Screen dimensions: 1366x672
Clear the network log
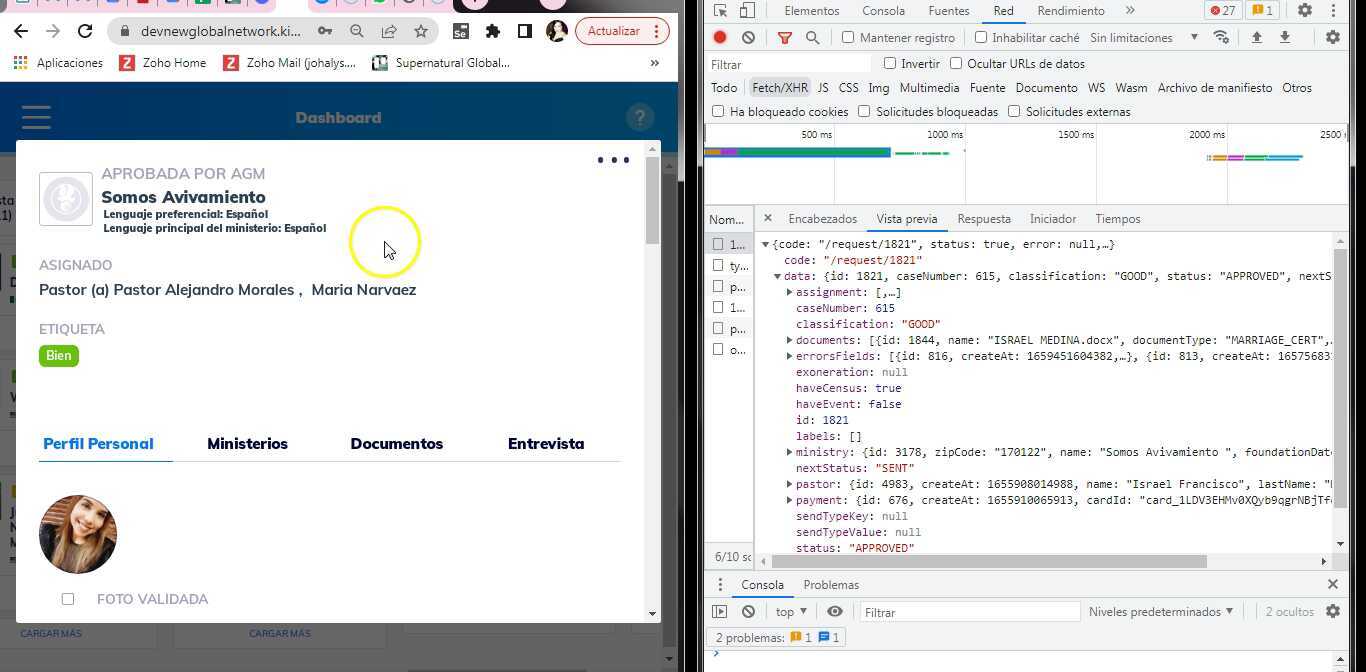point(748,38)
